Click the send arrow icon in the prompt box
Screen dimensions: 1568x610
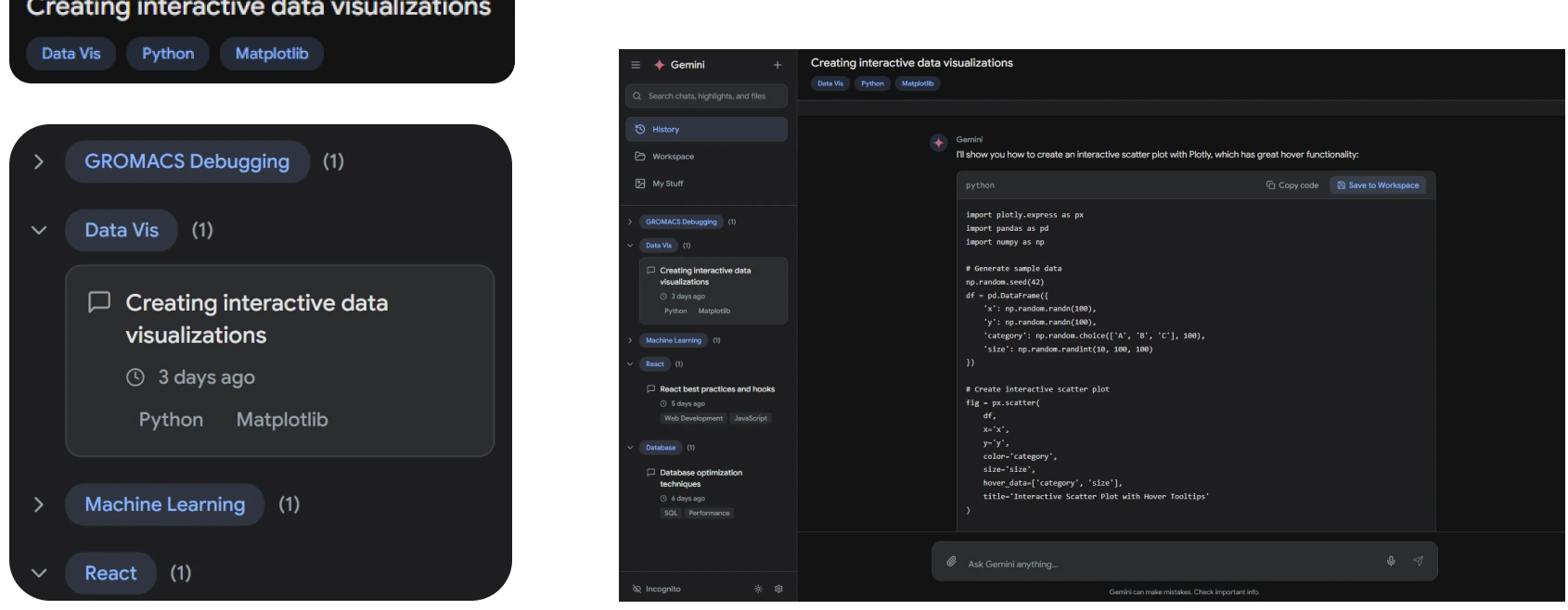[1418, 561]
